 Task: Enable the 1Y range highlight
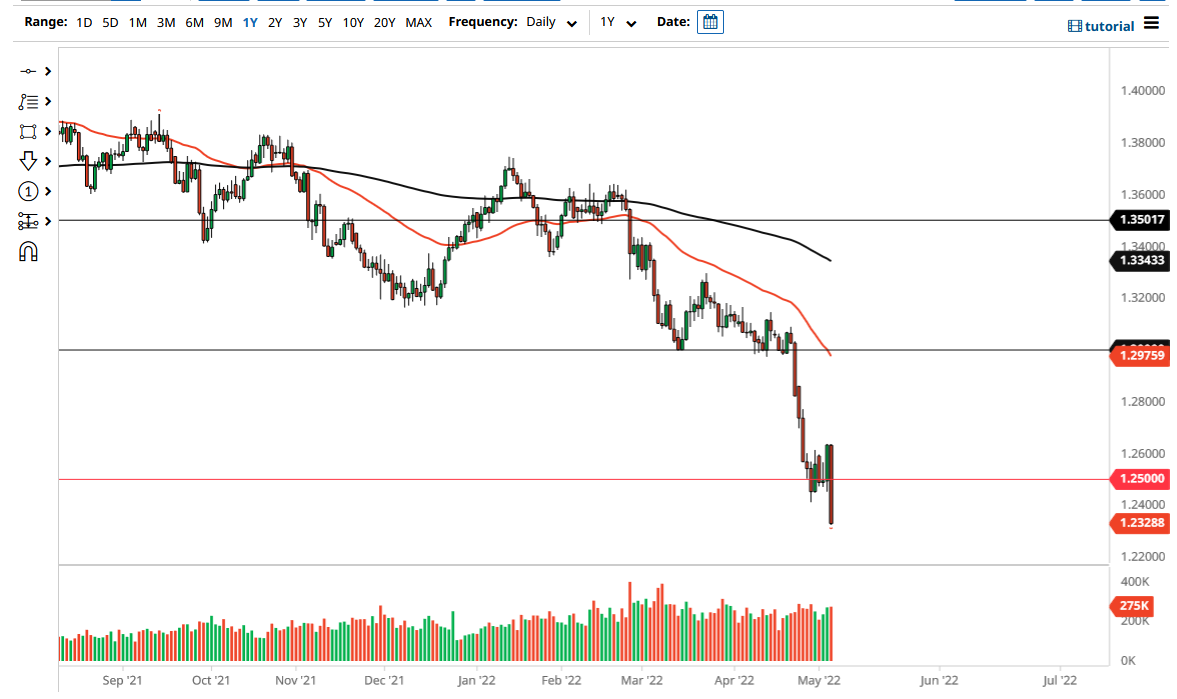[x=250, y=21]
